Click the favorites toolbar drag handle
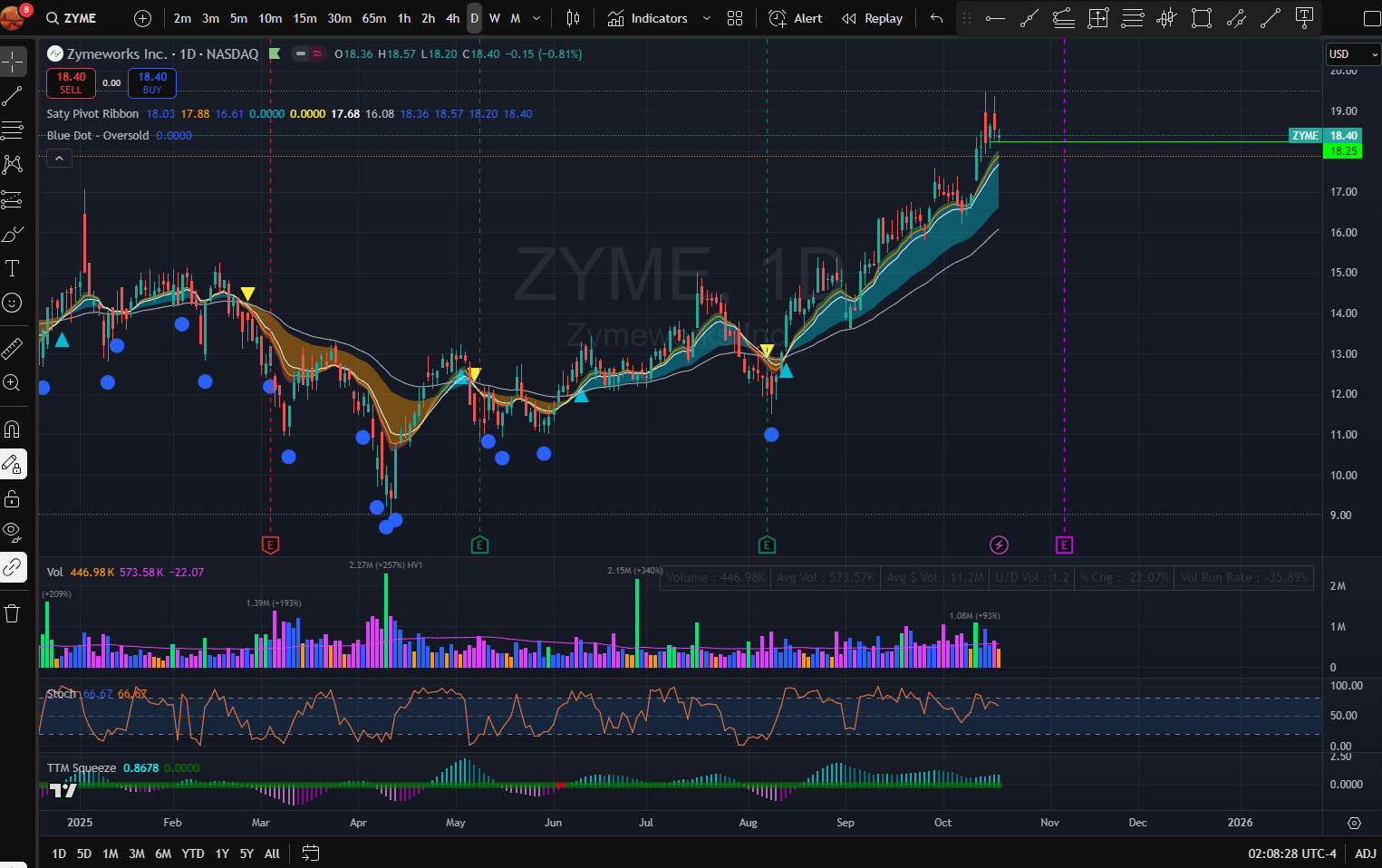 point(967,18)
